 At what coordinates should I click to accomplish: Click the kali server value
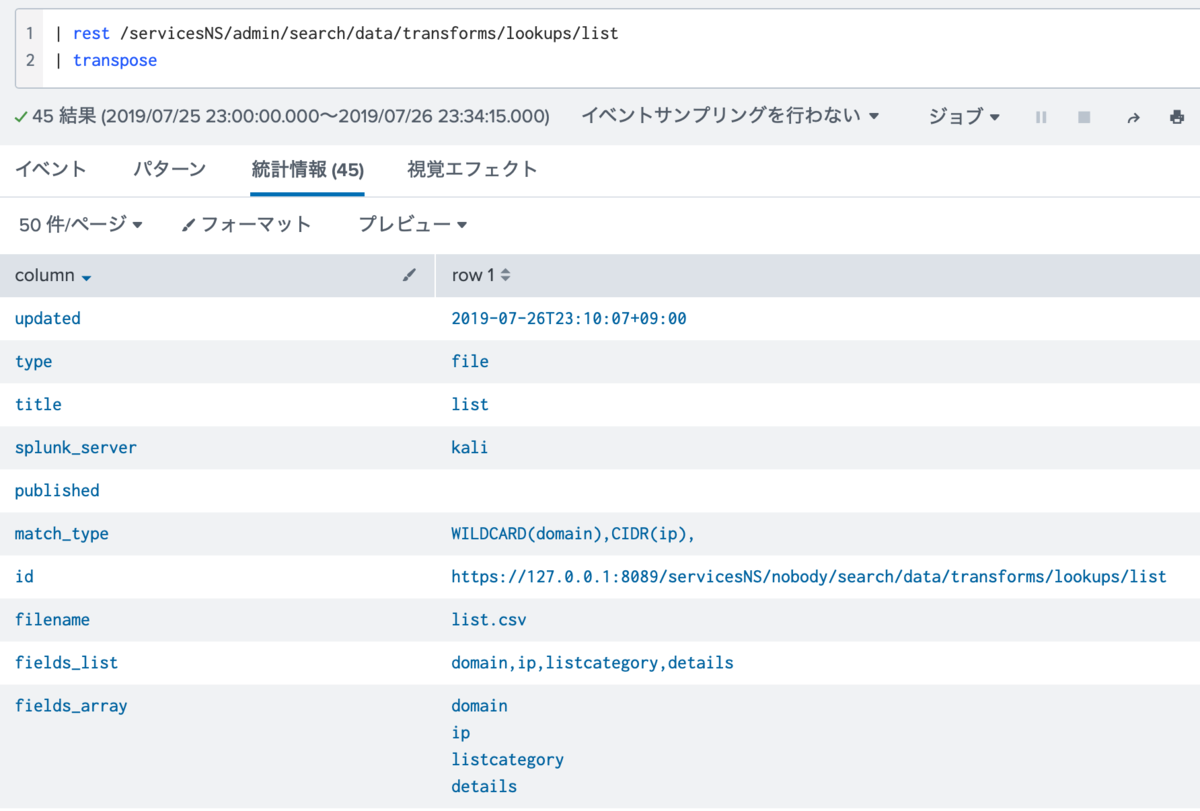tap(470, 447)
